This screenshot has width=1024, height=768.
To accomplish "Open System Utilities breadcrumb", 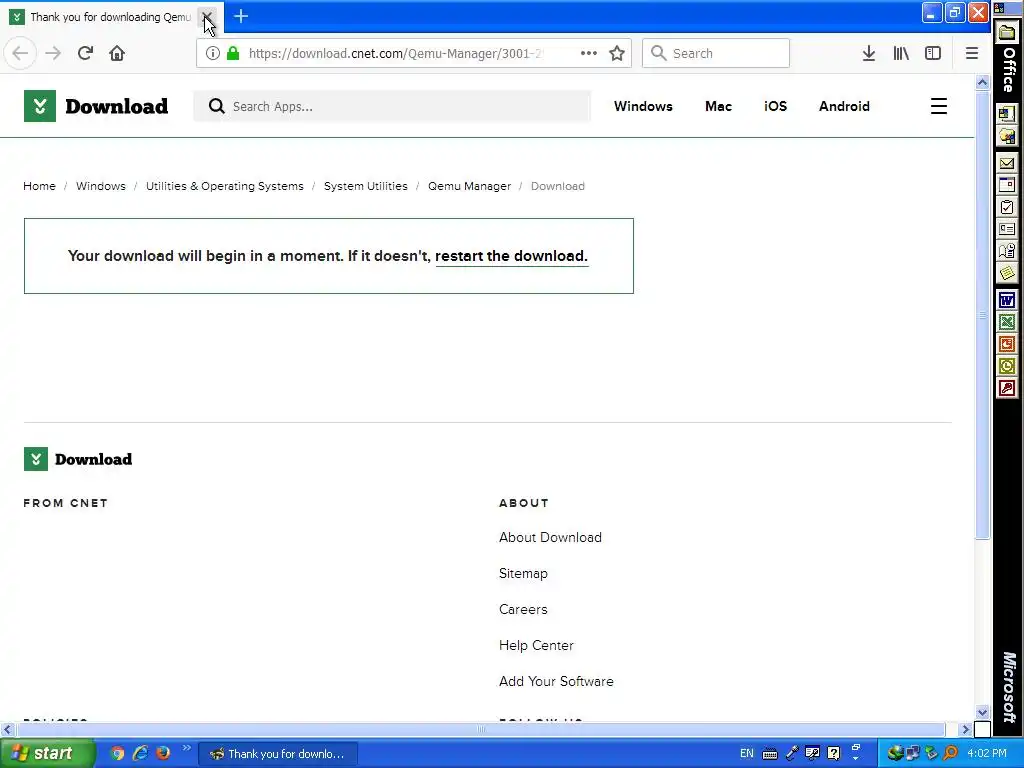I will (x=366, y=186).
